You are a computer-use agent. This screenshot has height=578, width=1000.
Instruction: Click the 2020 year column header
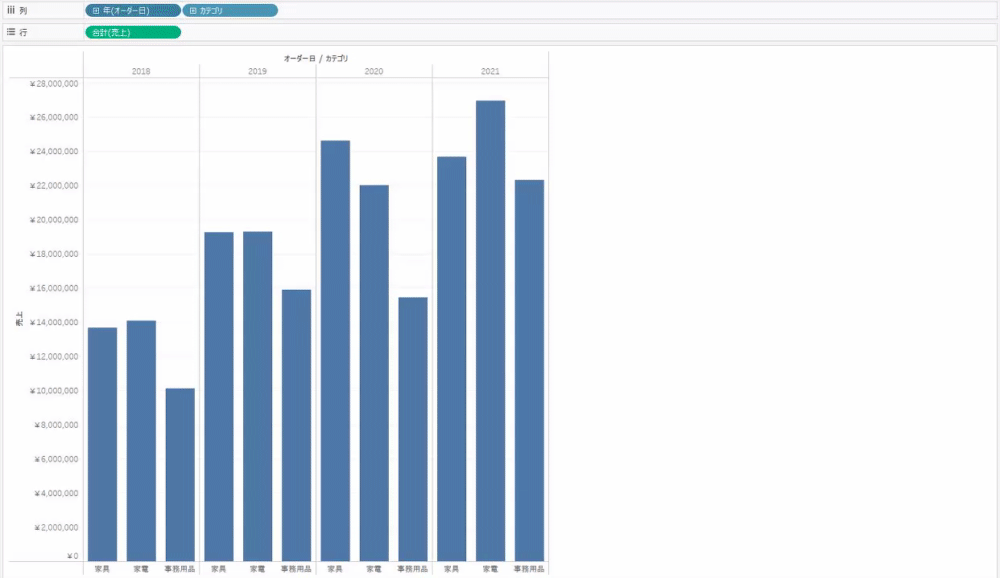coord(373,72)
